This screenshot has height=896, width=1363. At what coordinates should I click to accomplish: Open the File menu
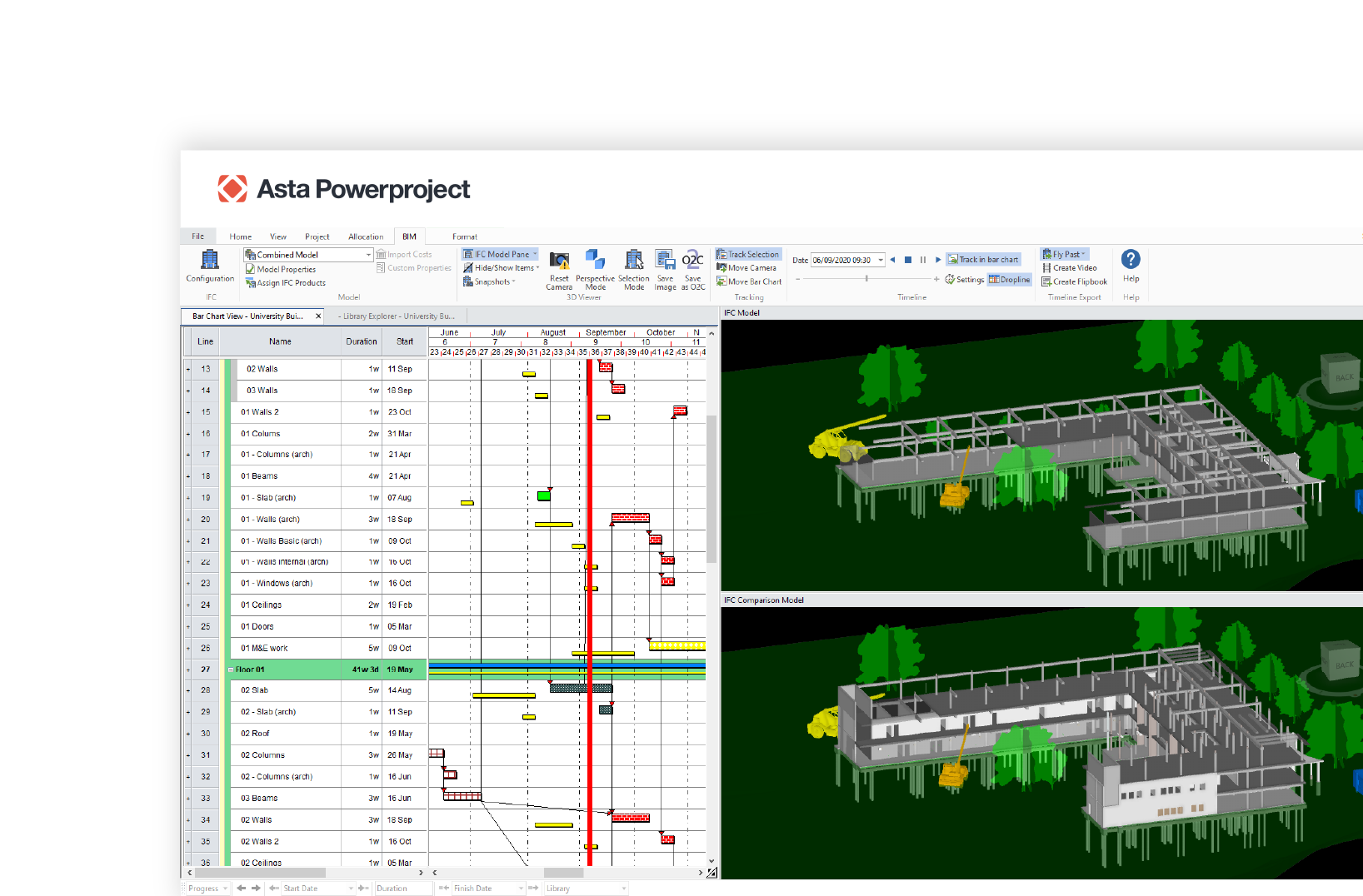(x=198, y=236)
